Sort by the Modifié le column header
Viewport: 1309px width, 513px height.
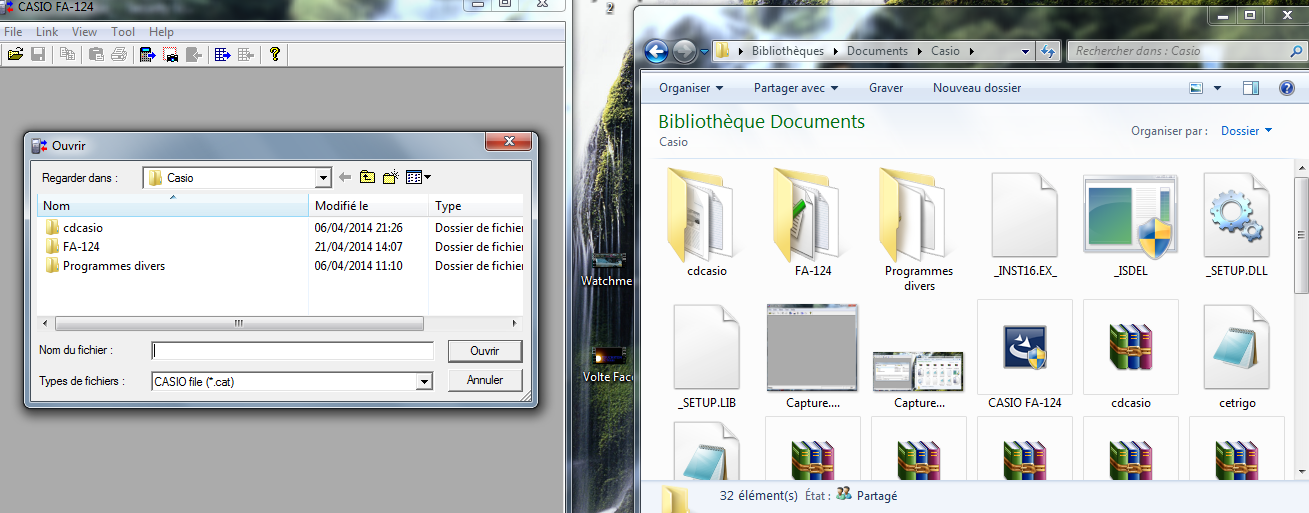point(368,206)
